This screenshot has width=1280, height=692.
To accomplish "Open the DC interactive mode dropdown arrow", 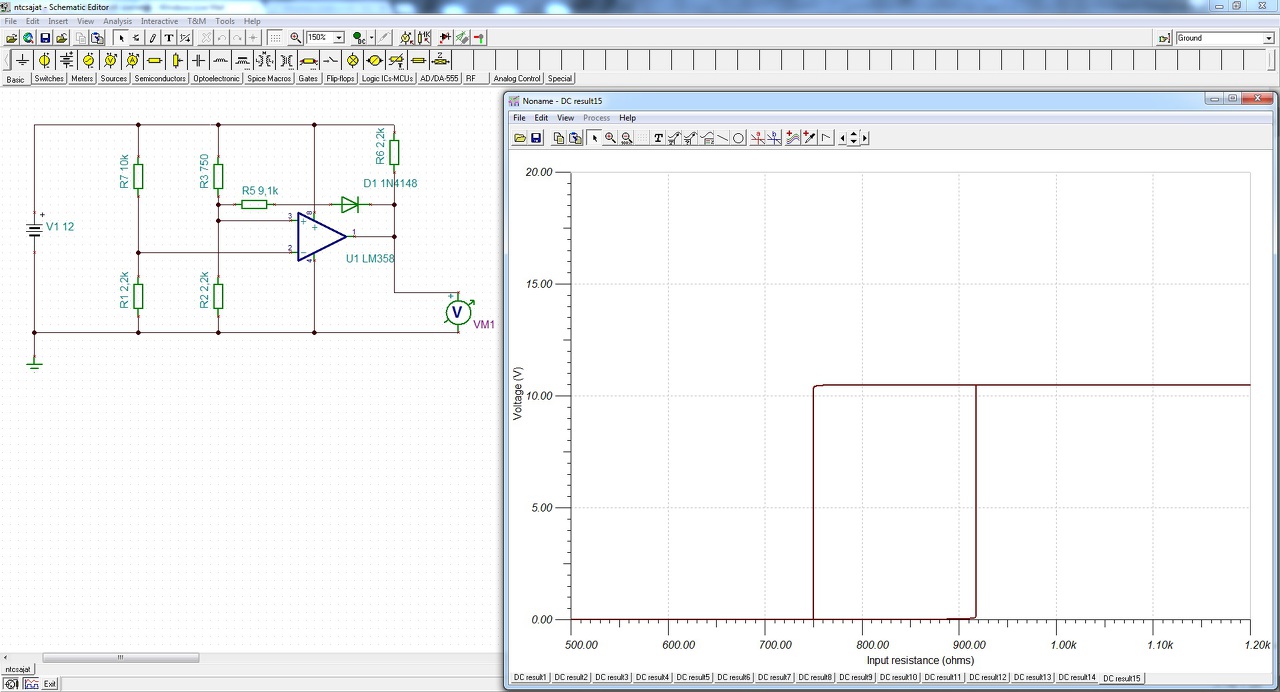I will coord(371,38).
